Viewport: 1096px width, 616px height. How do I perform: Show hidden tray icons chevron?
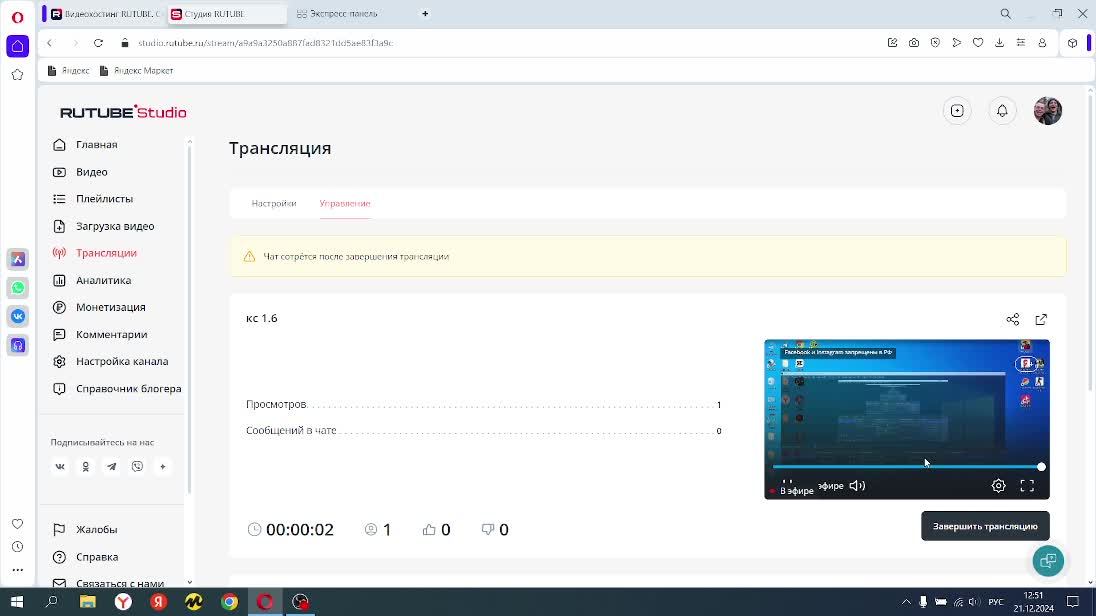pyautogui.click(x=906, y=602)
